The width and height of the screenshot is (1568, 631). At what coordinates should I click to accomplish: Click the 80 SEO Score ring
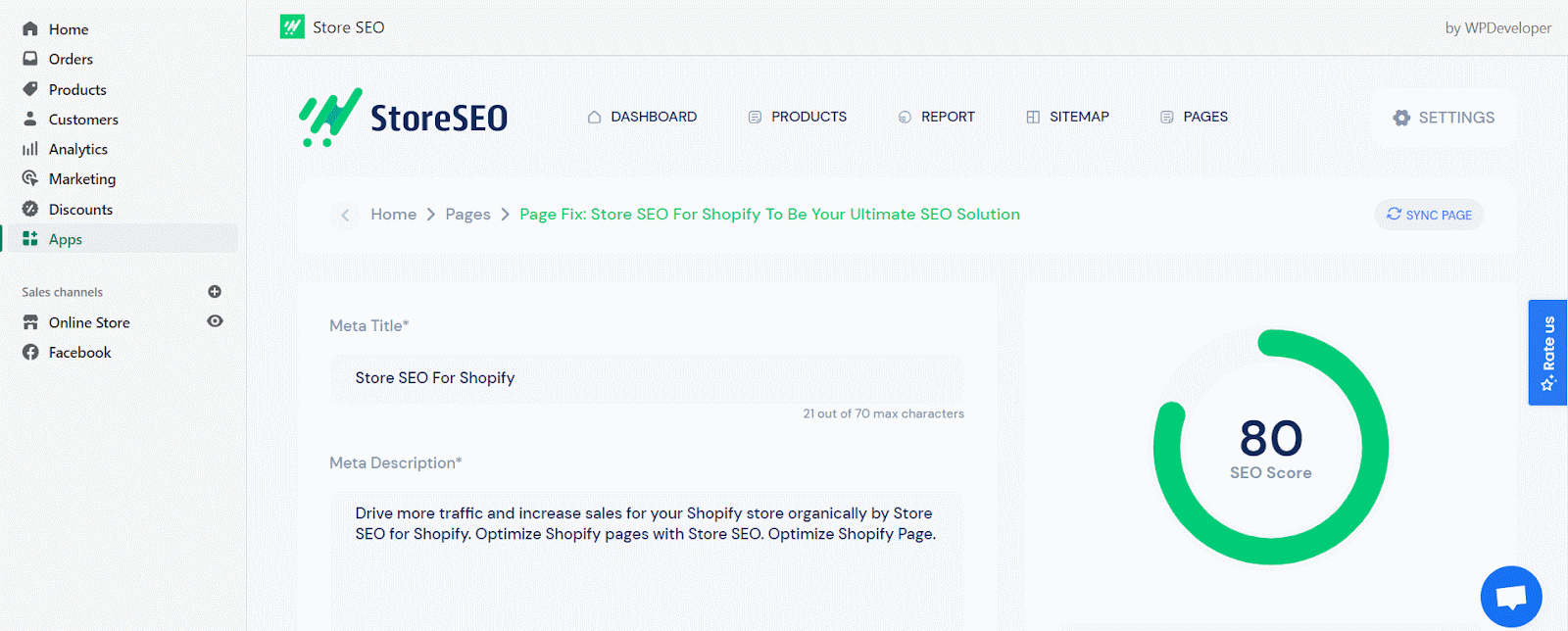(x=1271, y=448)
